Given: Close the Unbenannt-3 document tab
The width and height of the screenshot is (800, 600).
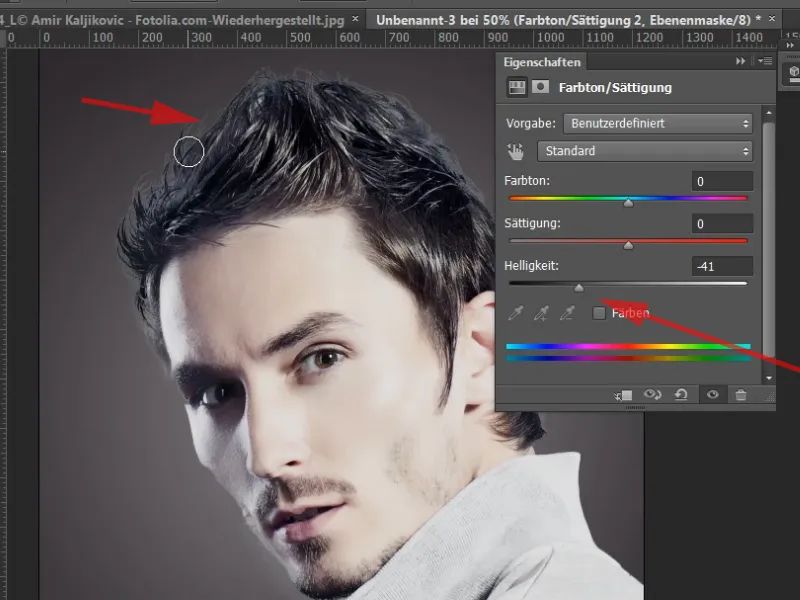Looking at the screenshot, I should pos(772,19).
